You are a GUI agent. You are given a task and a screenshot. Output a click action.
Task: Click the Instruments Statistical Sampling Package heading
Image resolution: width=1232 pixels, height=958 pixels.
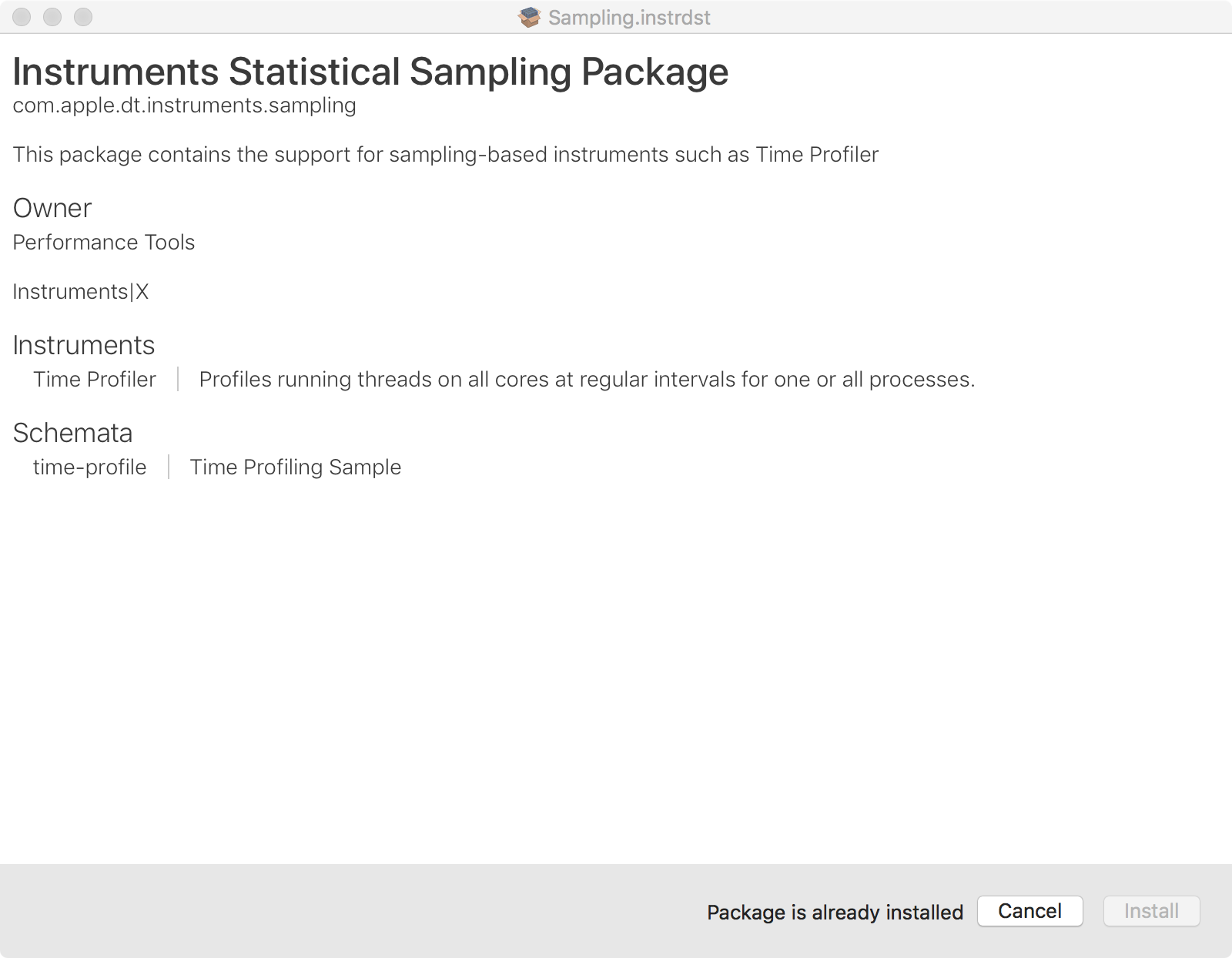pos(370,72)
